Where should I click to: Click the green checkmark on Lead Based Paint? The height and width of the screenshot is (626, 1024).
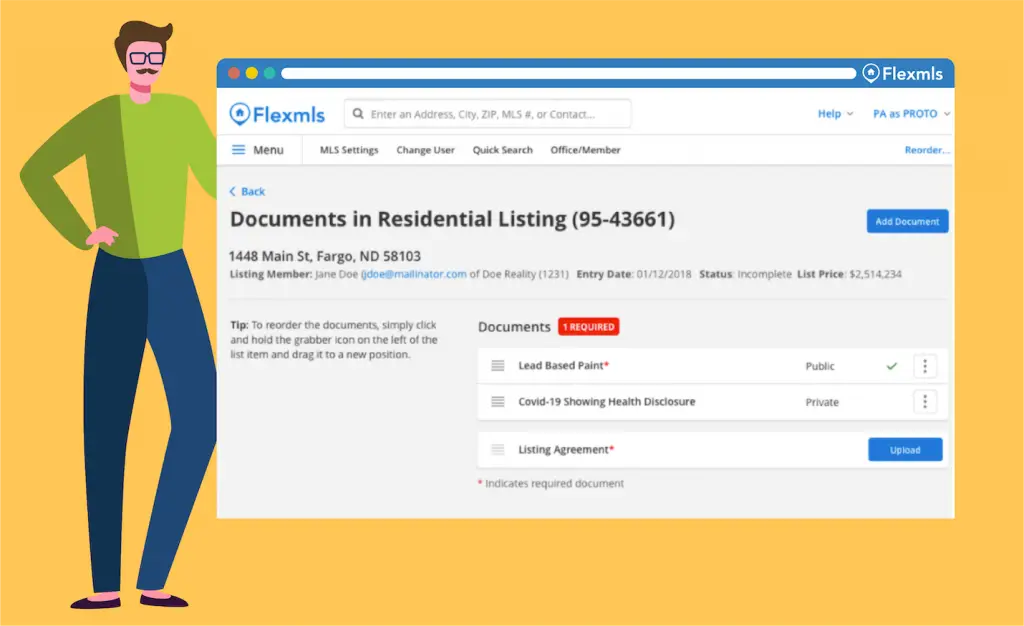tap(891, 366)
